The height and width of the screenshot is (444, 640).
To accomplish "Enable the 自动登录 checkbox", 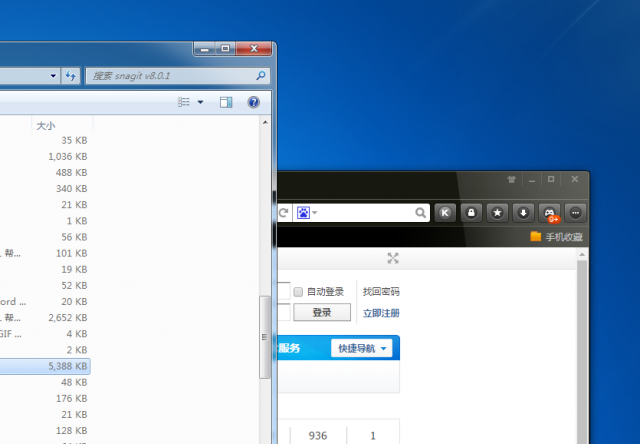I will coord(298,291).
